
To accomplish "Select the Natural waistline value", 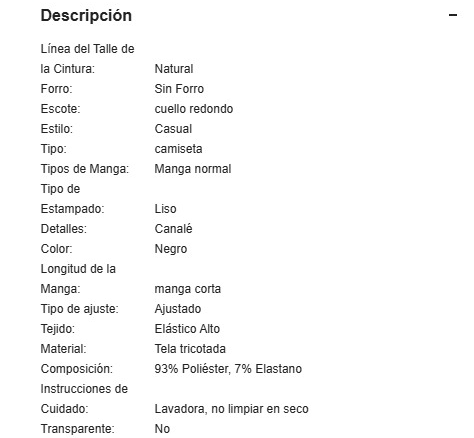I will coord(174,69).
